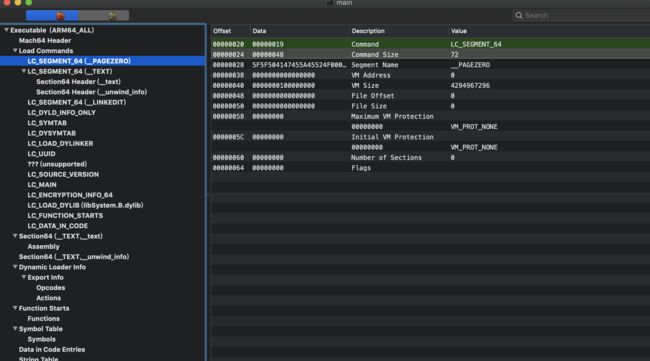Select the Flags row
This screenshot has width=650, height=361.
coord(430,168)
